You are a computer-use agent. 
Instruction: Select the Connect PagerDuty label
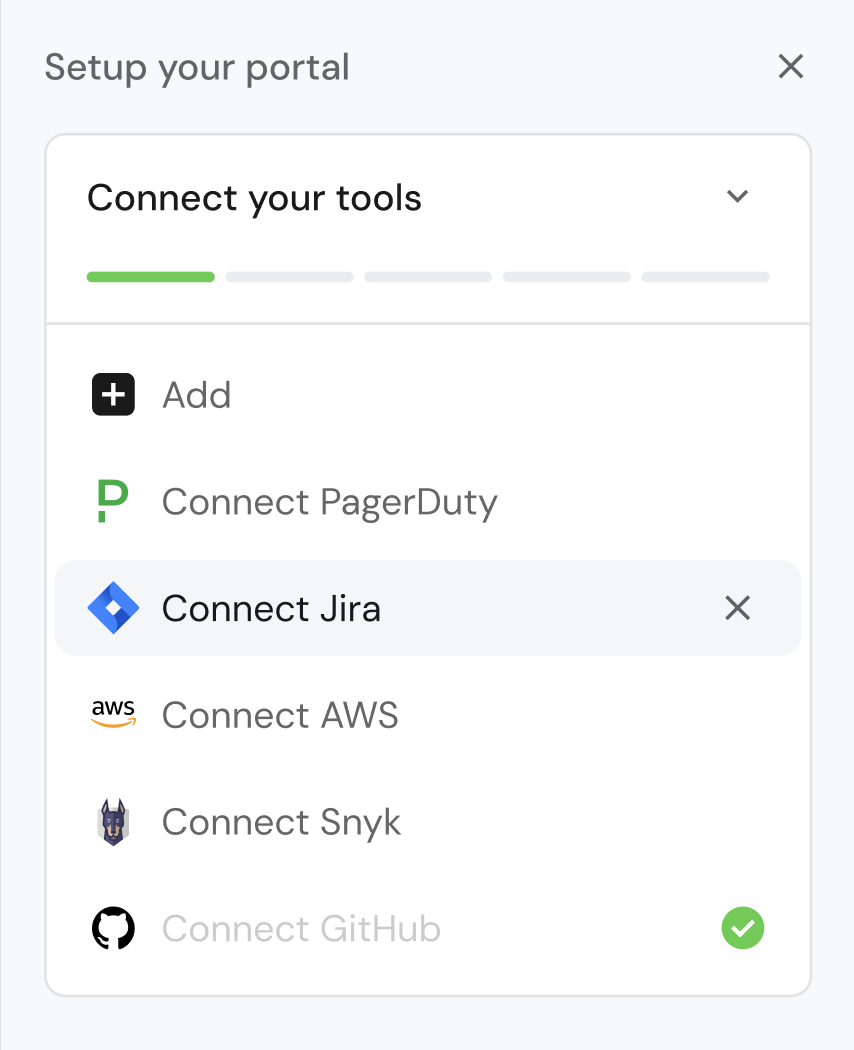[329, 502]
